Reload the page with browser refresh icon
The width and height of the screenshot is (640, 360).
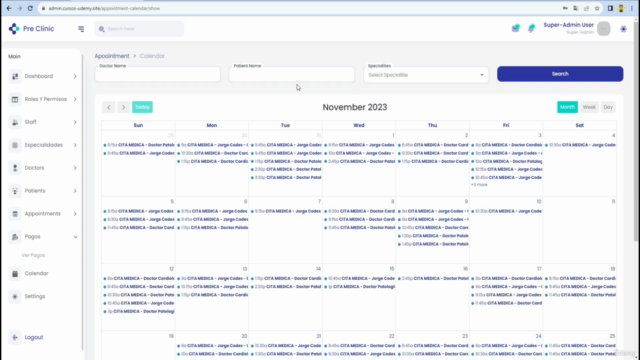[x=30, y=8]
